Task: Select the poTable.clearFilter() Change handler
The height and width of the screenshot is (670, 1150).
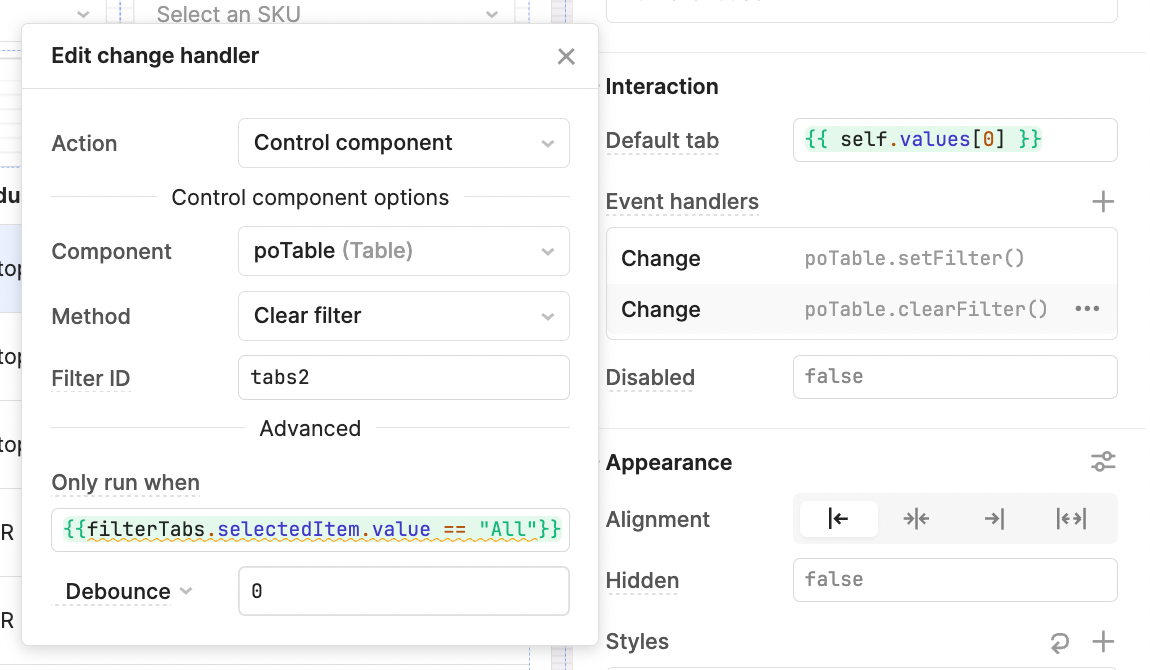Action: (x=861, y=309)
